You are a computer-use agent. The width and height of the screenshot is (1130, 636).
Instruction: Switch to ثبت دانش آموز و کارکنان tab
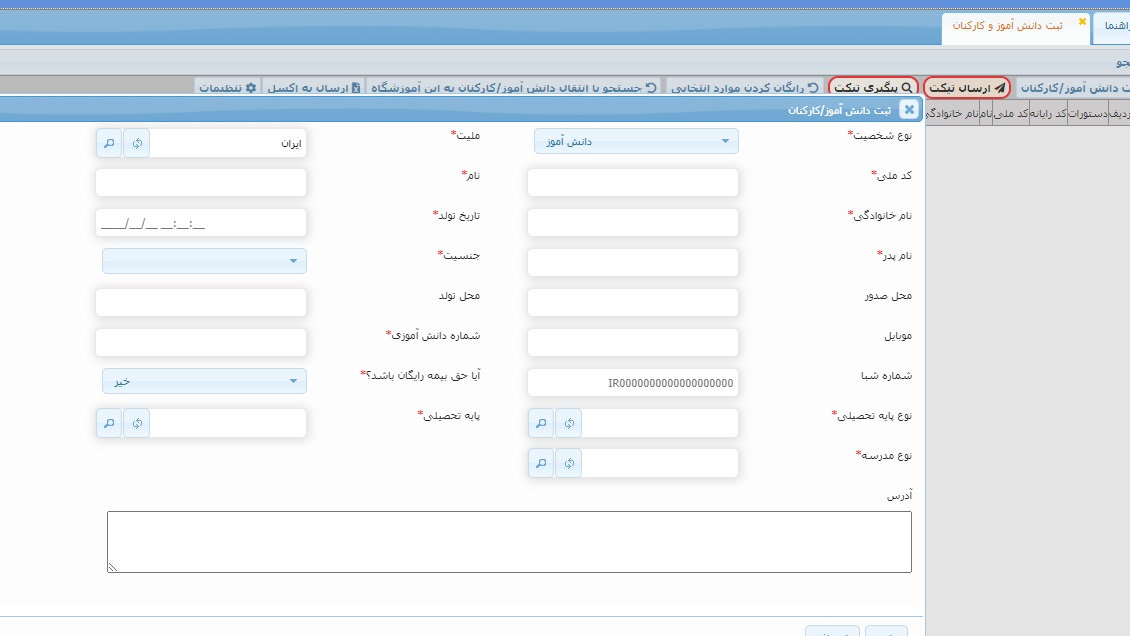1012,26
